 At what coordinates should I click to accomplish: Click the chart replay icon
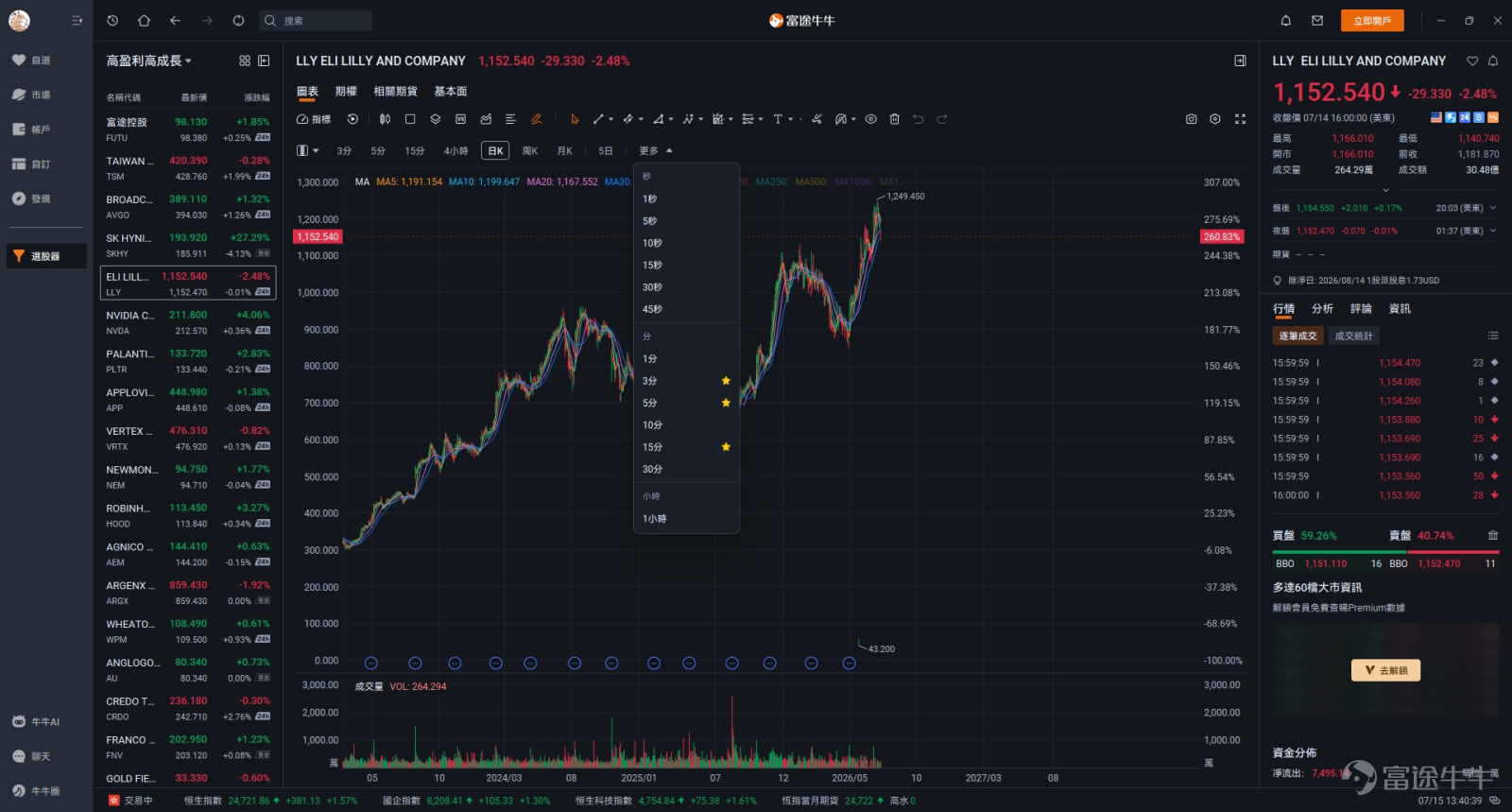point(352,119)
